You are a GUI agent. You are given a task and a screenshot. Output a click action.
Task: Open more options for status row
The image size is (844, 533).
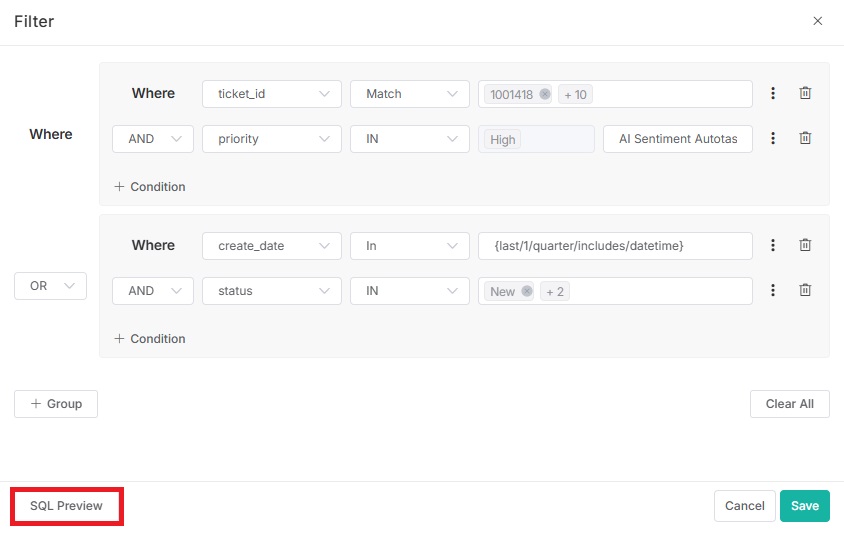pos(773,291)
